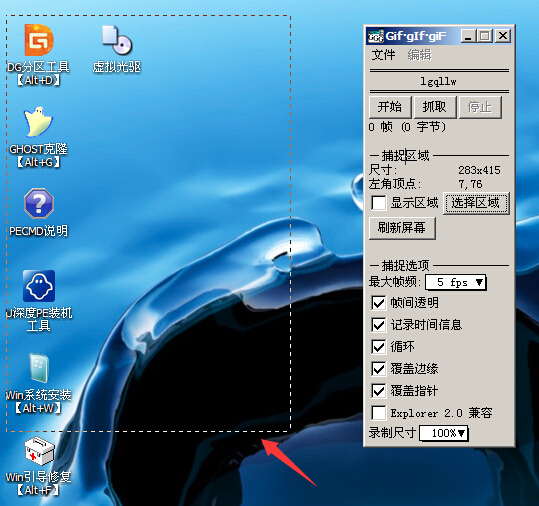
Task: Toggle the 循环 loop checkbox
Action: pos(378,347)
